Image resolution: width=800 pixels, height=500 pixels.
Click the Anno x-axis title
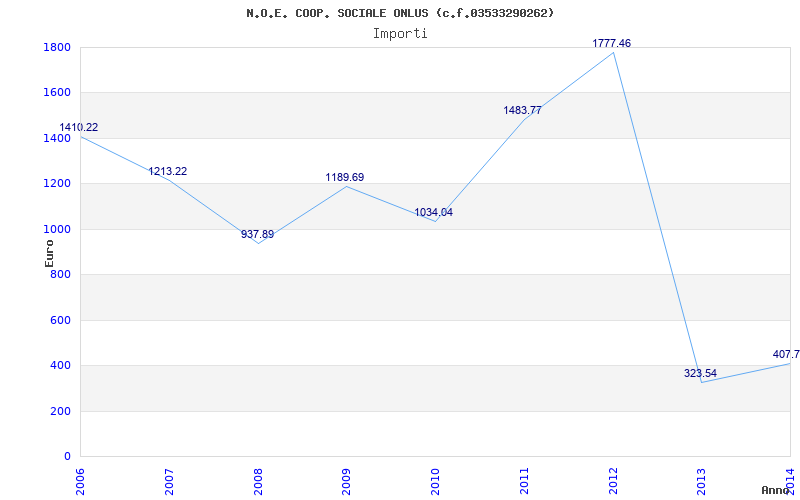coord(775,490)
